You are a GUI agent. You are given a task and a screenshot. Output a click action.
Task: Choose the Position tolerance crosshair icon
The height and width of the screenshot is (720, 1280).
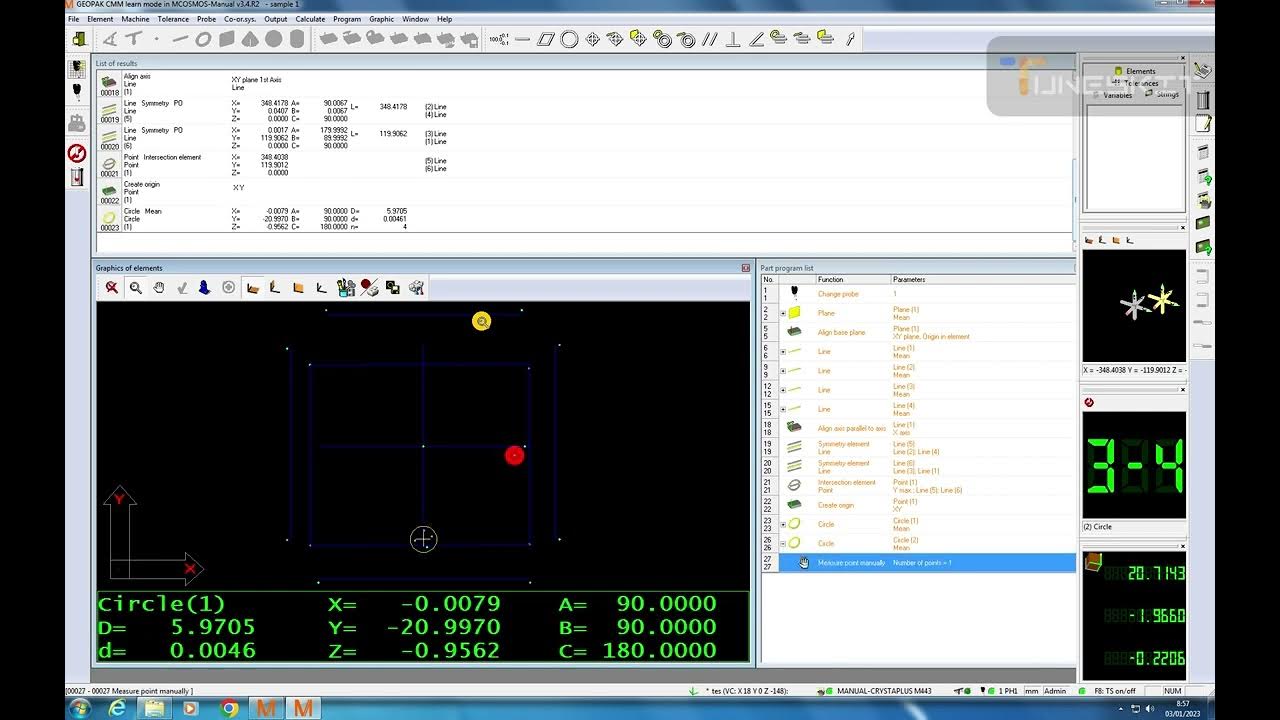593,39
